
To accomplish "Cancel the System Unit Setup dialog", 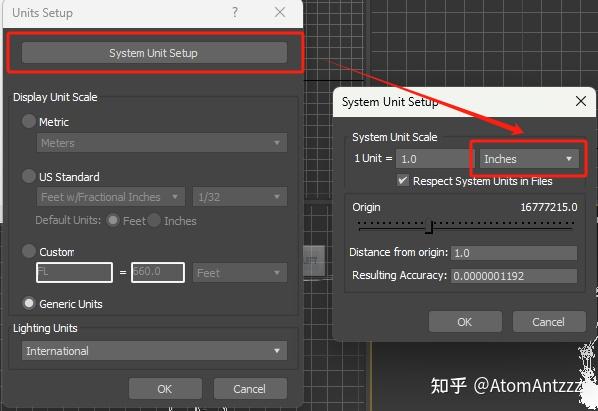I will (x=549, y=322).
